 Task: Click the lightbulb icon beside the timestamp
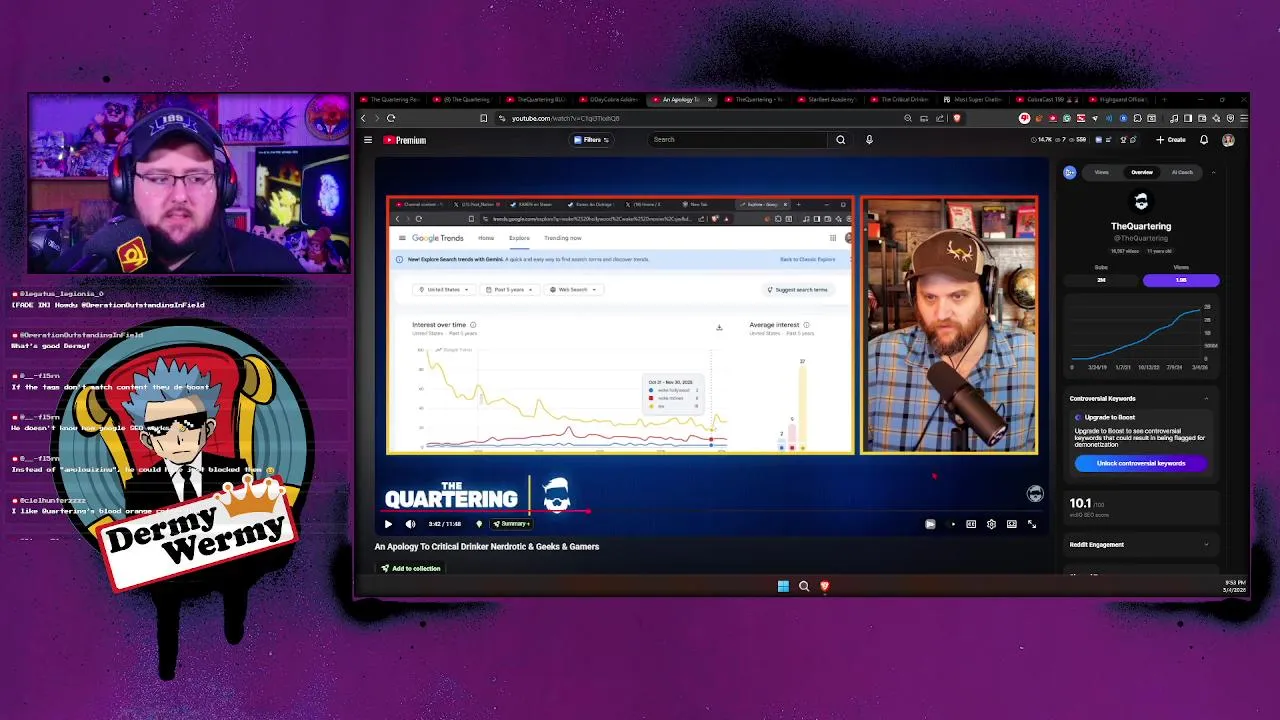(479, 524)
